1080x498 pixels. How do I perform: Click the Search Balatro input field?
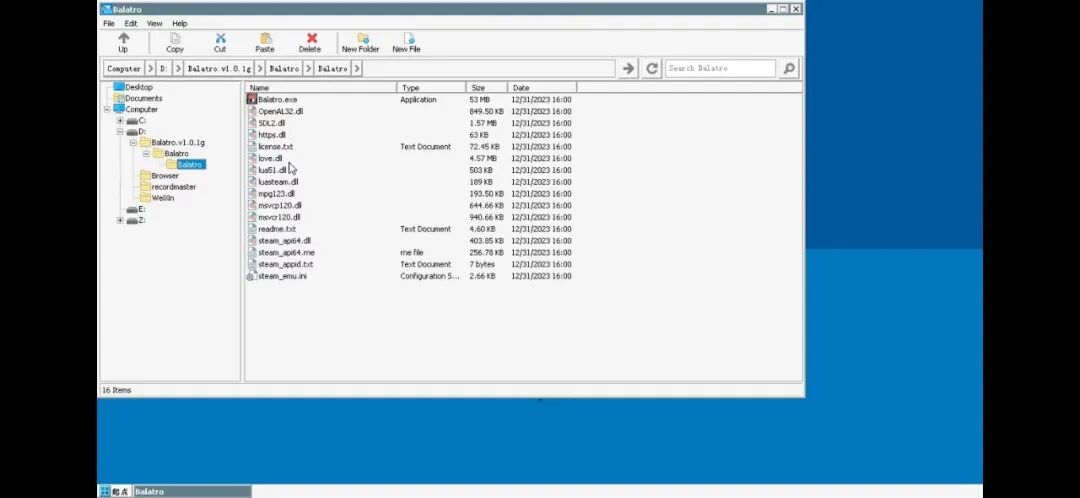pyautogui.click(x=720, y=68)
